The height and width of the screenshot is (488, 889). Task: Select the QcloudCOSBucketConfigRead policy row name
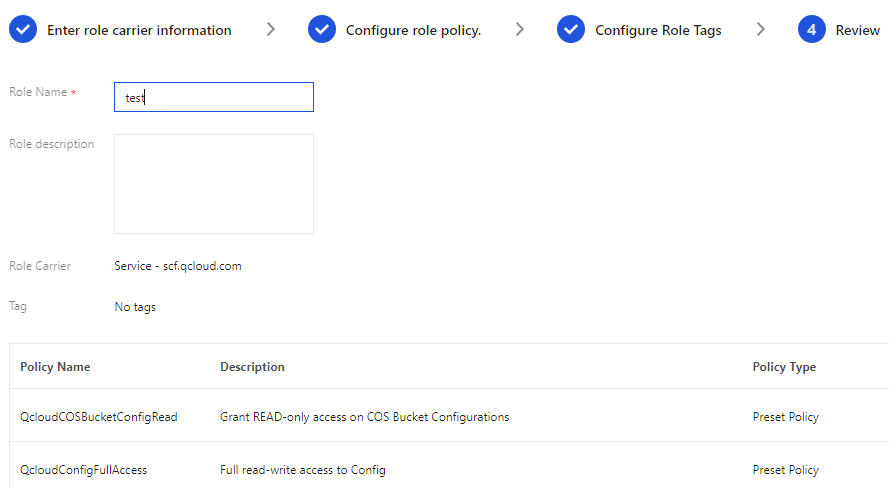pyautogui.click(x=99, y=417)
